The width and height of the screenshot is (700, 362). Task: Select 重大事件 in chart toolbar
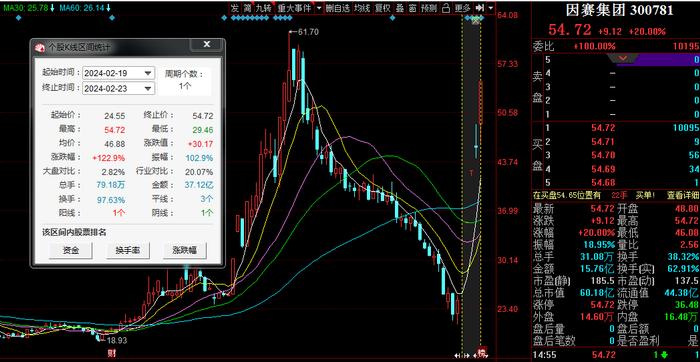coord(294,8)
